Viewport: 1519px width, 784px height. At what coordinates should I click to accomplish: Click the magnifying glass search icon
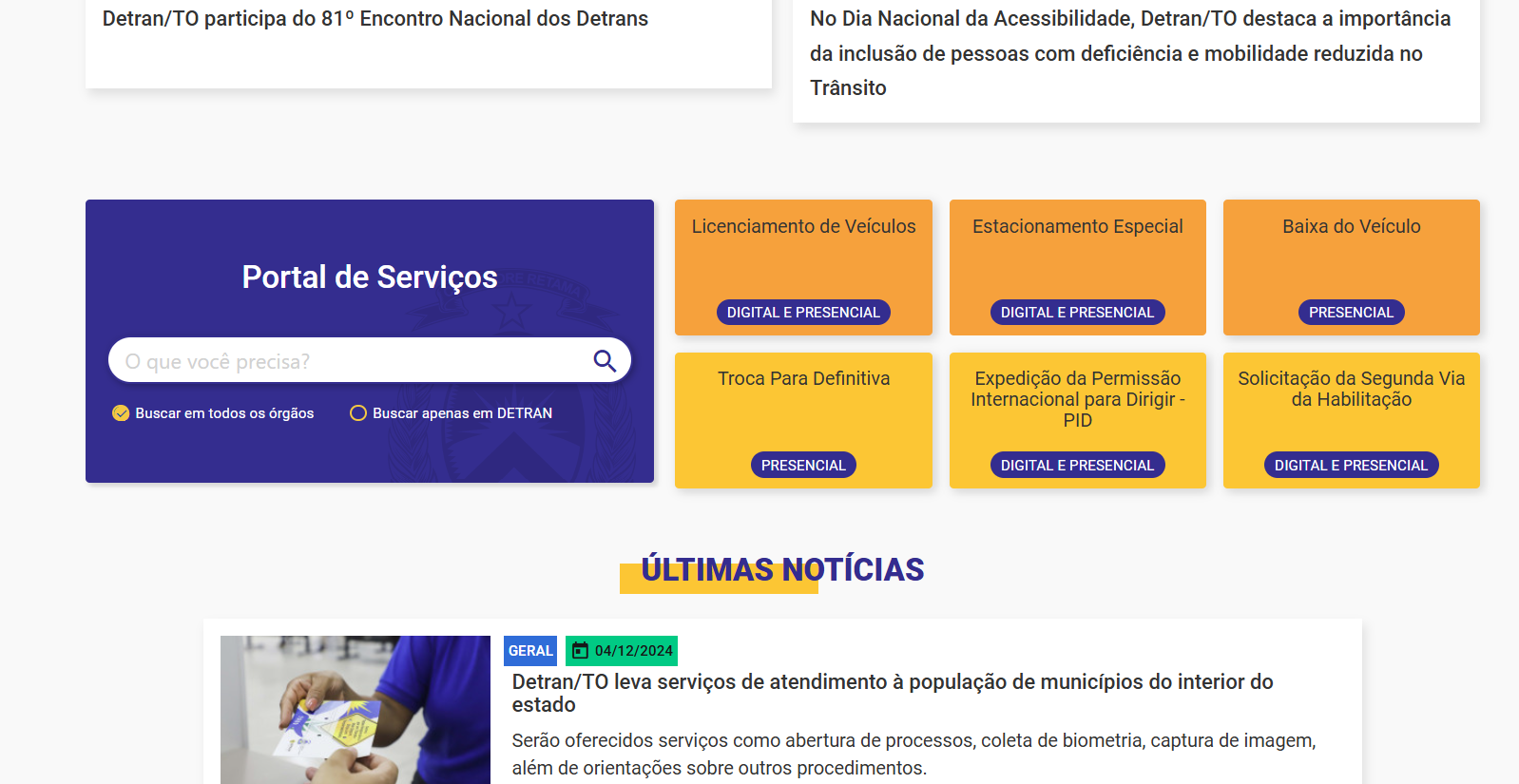pyautogui.click(x=605, y=361)
